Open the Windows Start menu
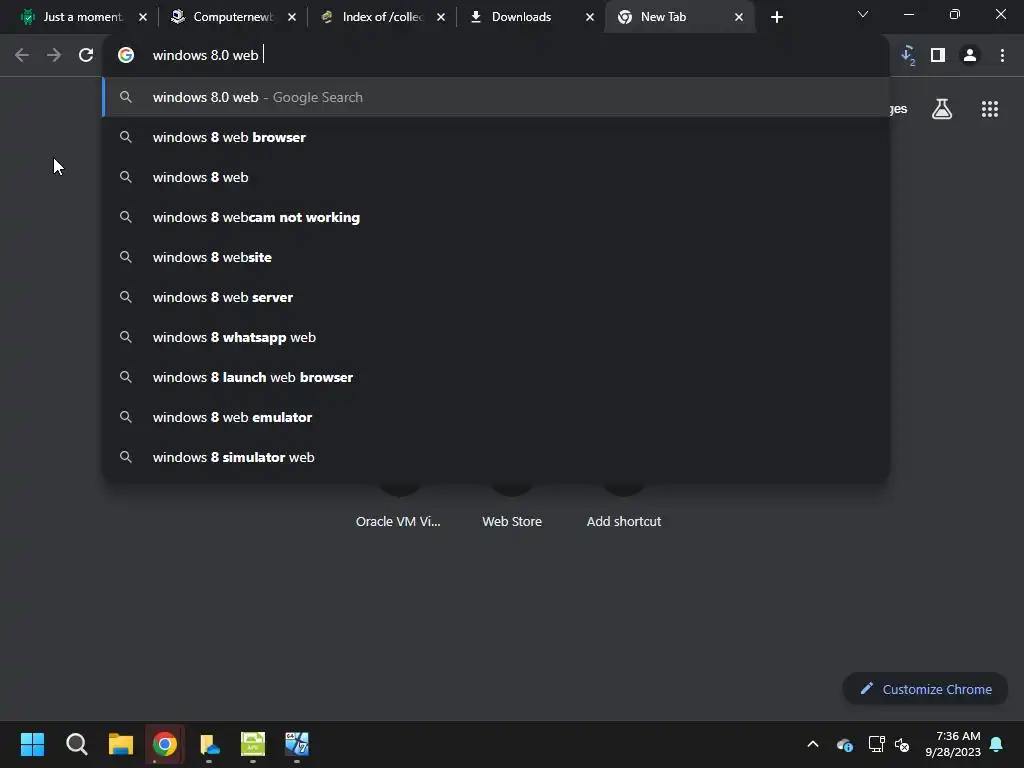Screen dimensions: 1024x768 tap(33, 744)
